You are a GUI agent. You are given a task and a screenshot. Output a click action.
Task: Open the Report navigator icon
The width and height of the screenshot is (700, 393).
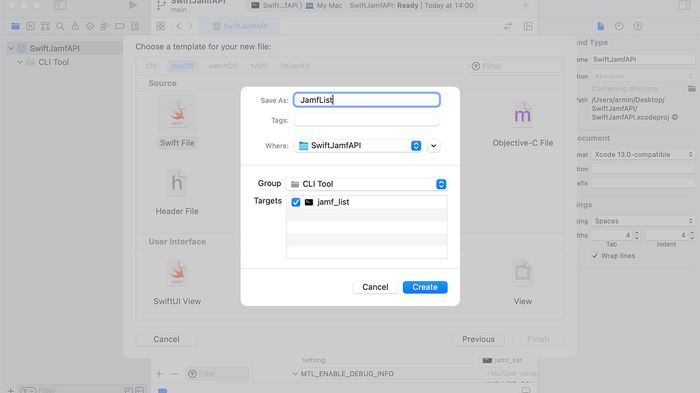135,26
